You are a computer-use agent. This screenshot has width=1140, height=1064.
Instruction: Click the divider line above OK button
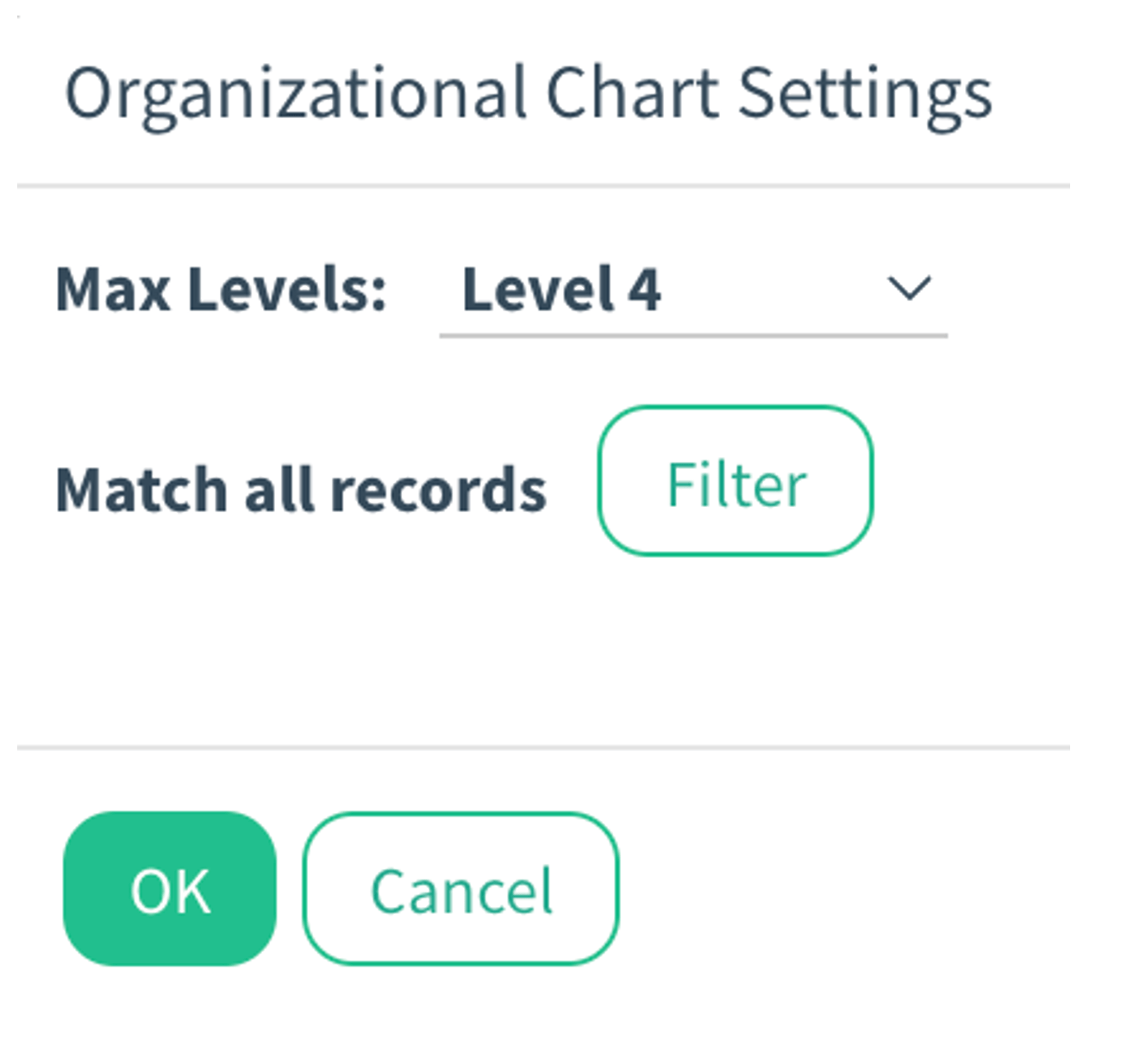coord(543,748)
